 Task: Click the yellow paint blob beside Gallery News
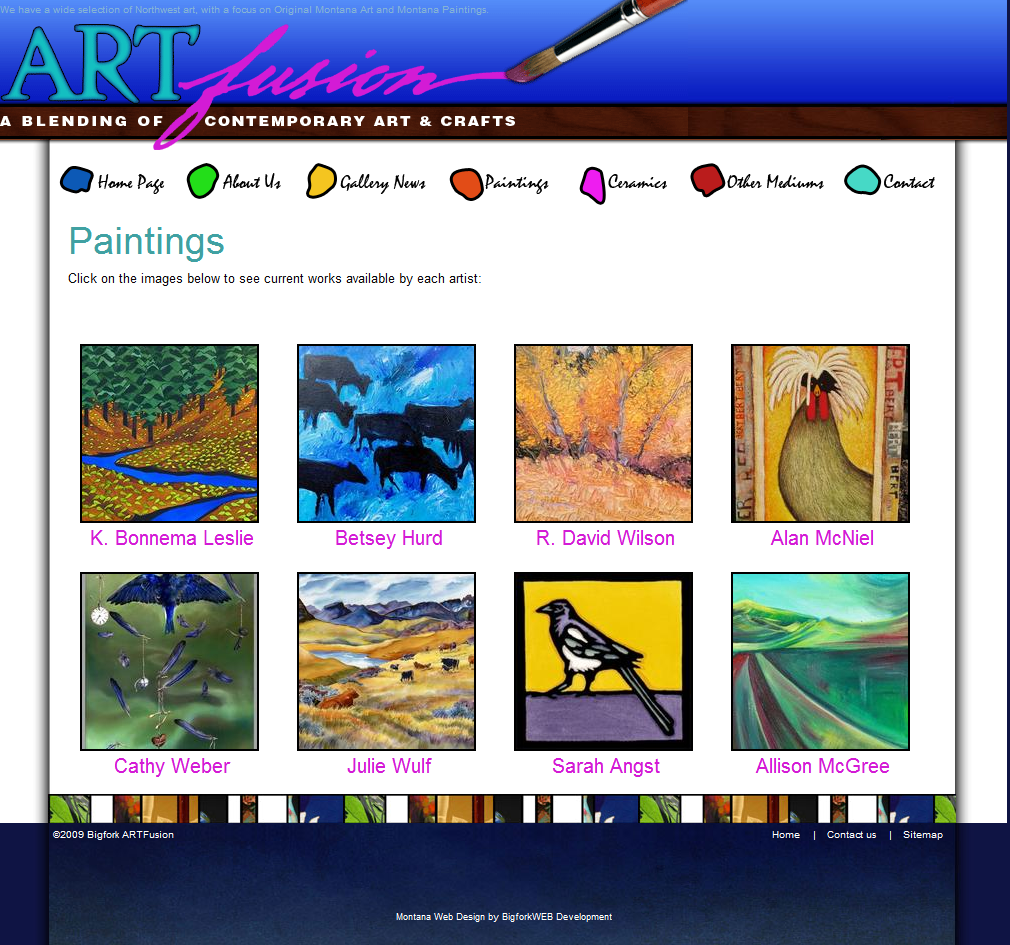pos(321,180)
